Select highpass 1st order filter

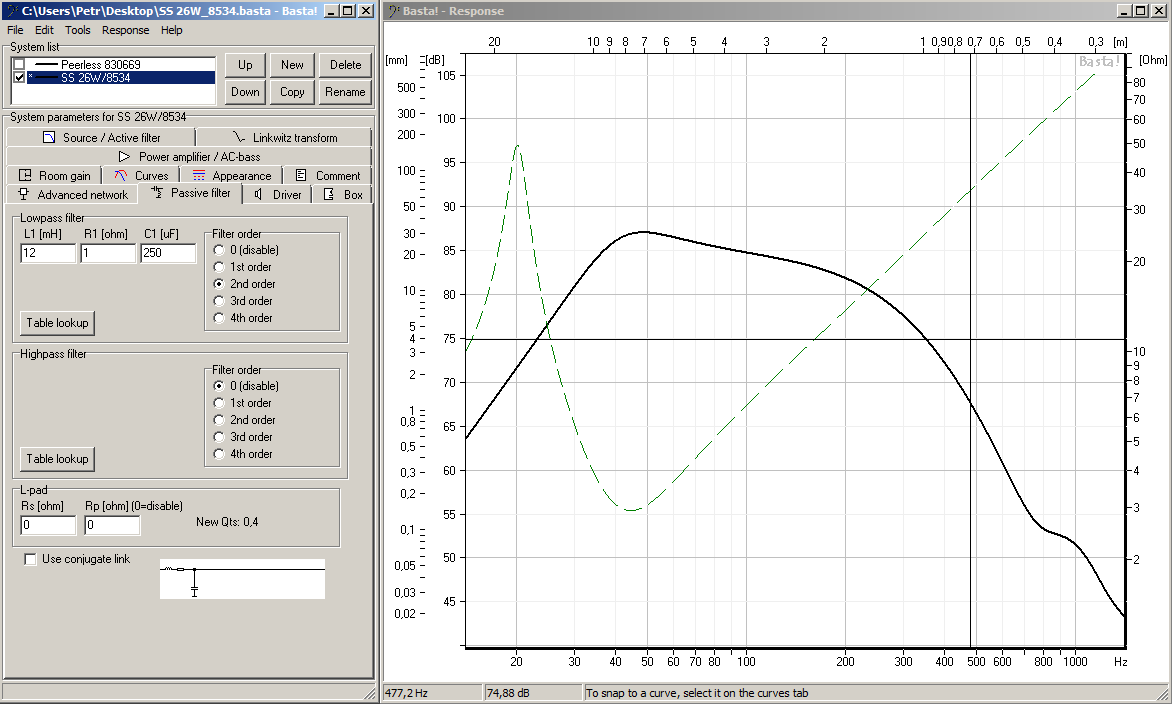pos(219,403)
